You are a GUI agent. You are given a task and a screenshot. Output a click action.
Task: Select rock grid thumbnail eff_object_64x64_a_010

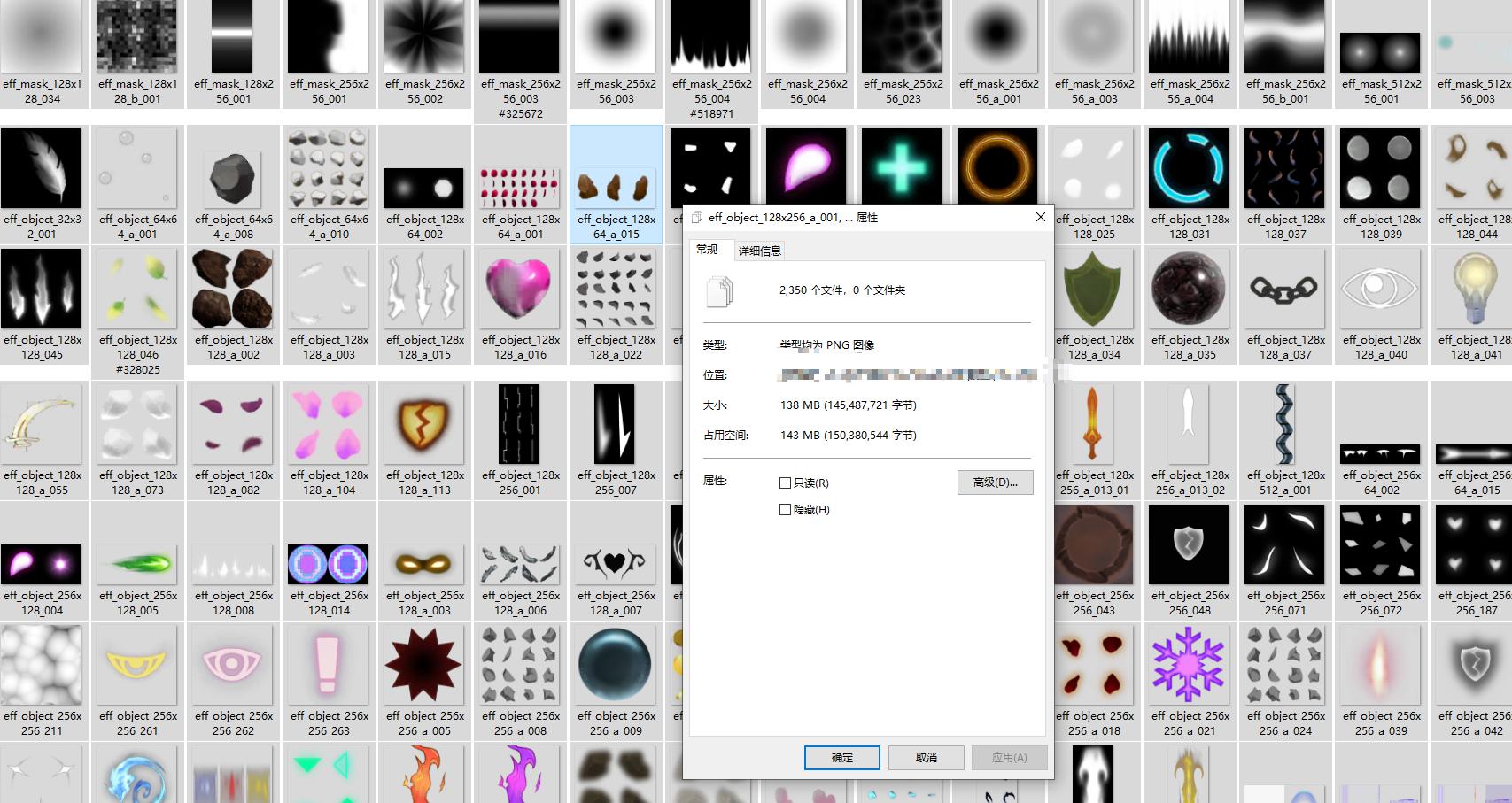point(329,168)
